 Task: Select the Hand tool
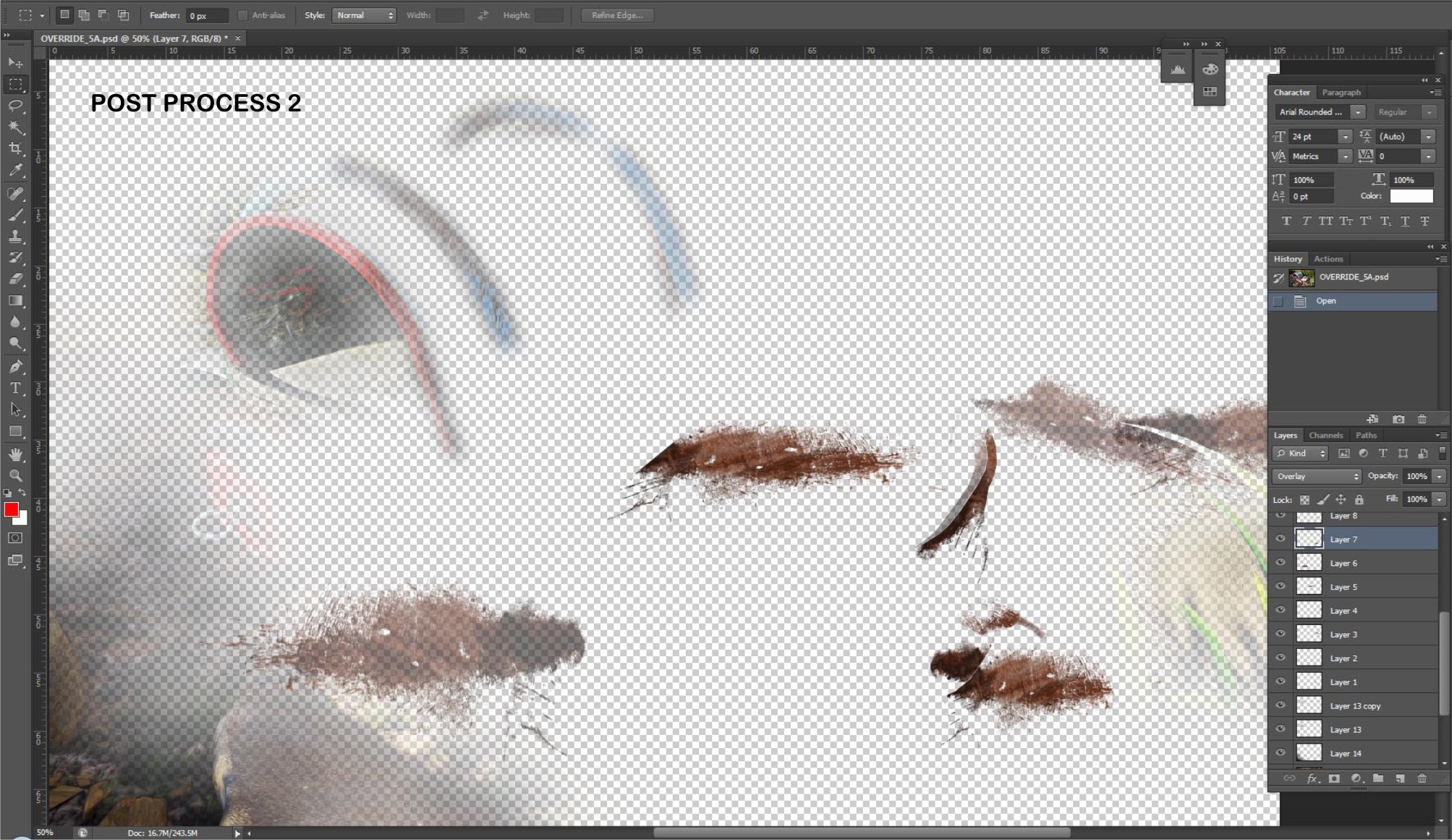pyautogui.click(x=15, y=454)
